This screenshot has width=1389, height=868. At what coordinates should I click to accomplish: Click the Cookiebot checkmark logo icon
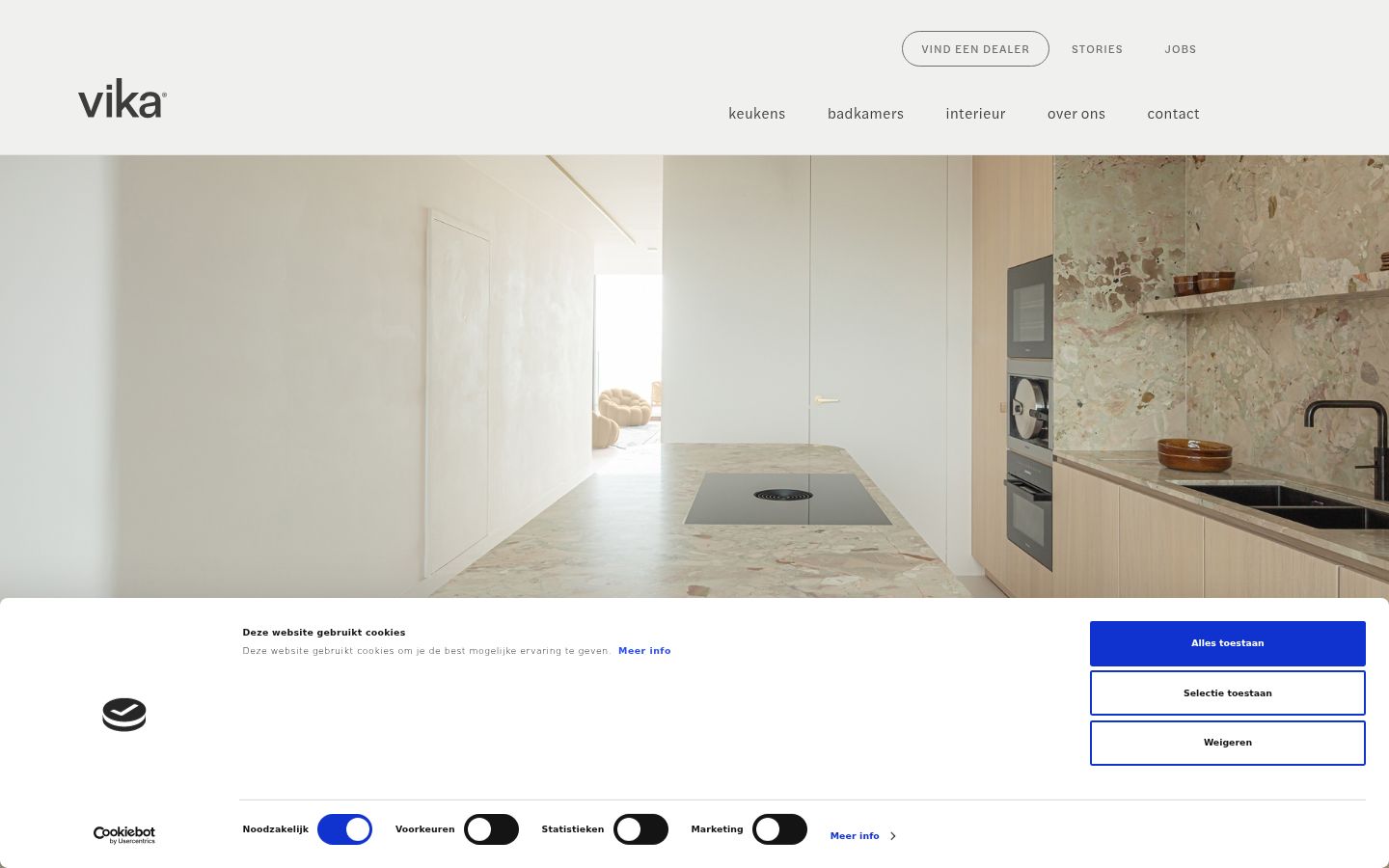[x=124, y=715]
